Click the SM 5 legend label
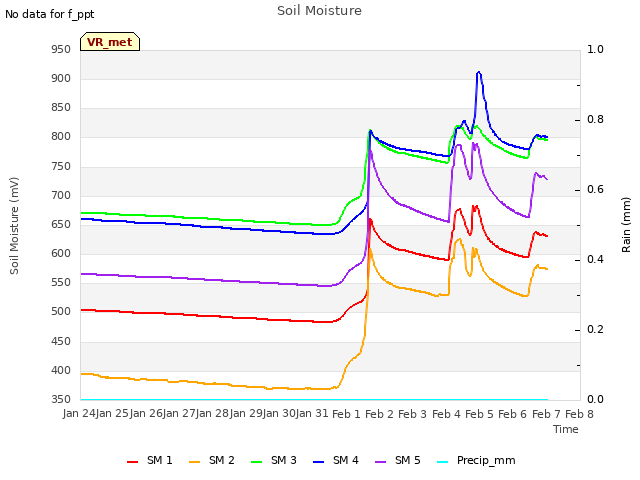Image resolution: width=640 pixels, height=480 pixels. coord(408,460)
